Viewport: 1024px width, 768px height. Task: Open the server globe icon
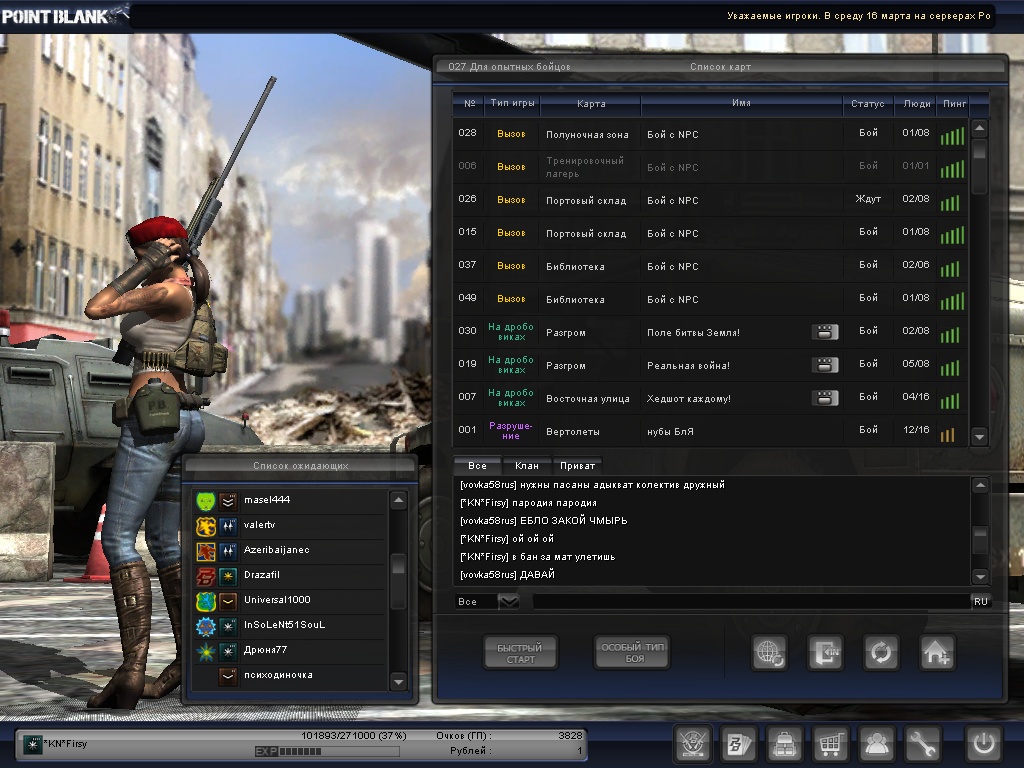[x=769, y=653]
